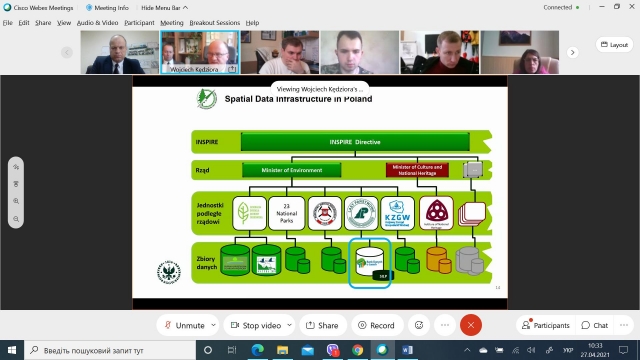
Task: Open panel options ellipsis beside Chat
Action: (624, 325)
